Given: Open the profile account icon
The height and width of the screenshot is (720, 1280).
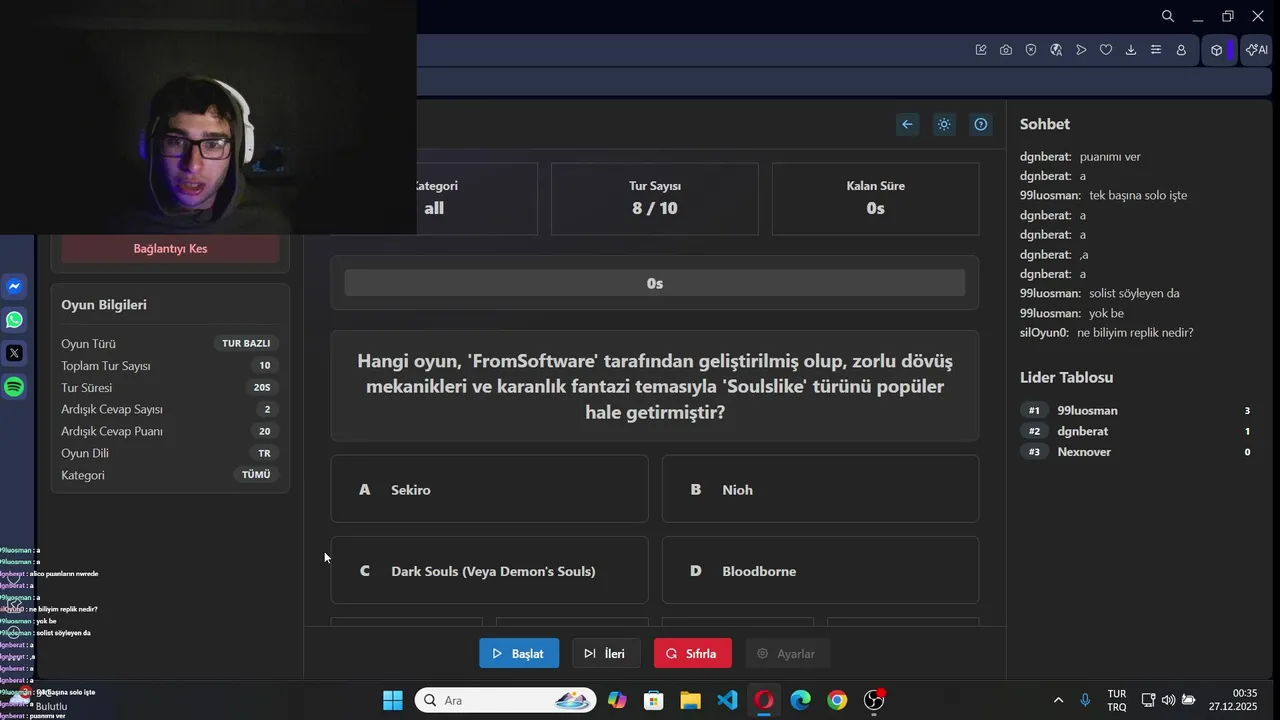Looking at the screenshot, I should pyautogui.click(x=1181, y=50).
